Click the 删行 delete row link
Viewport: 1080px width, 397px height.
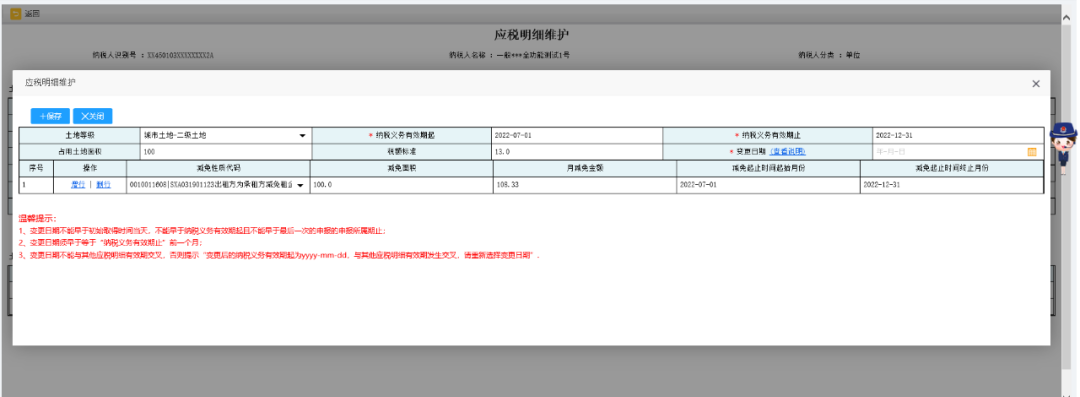[x=103, y=185]
